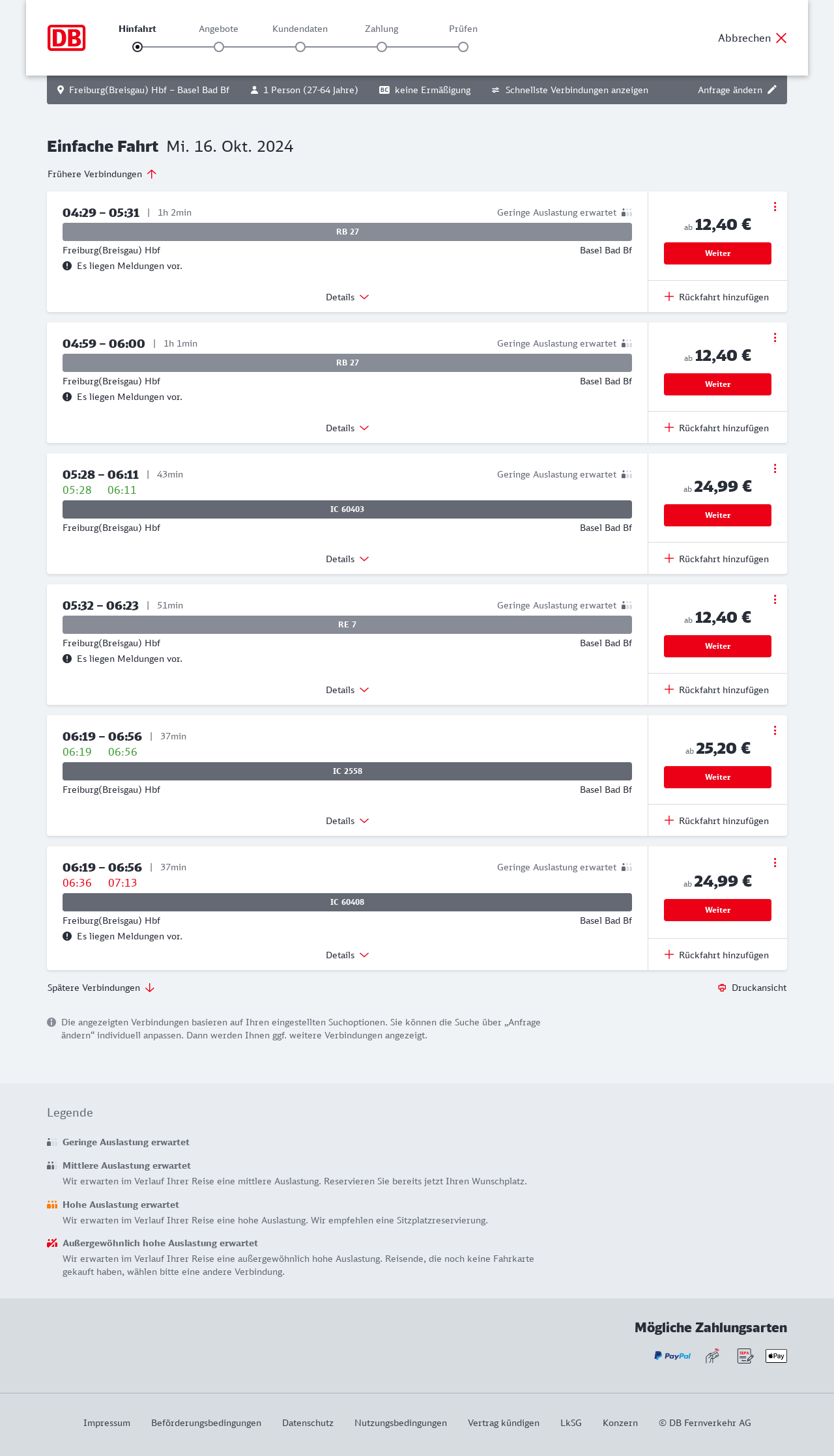Expand Details for the 04:29 RB 27 train
834x1456 pixels.
[x=347, y=297]
